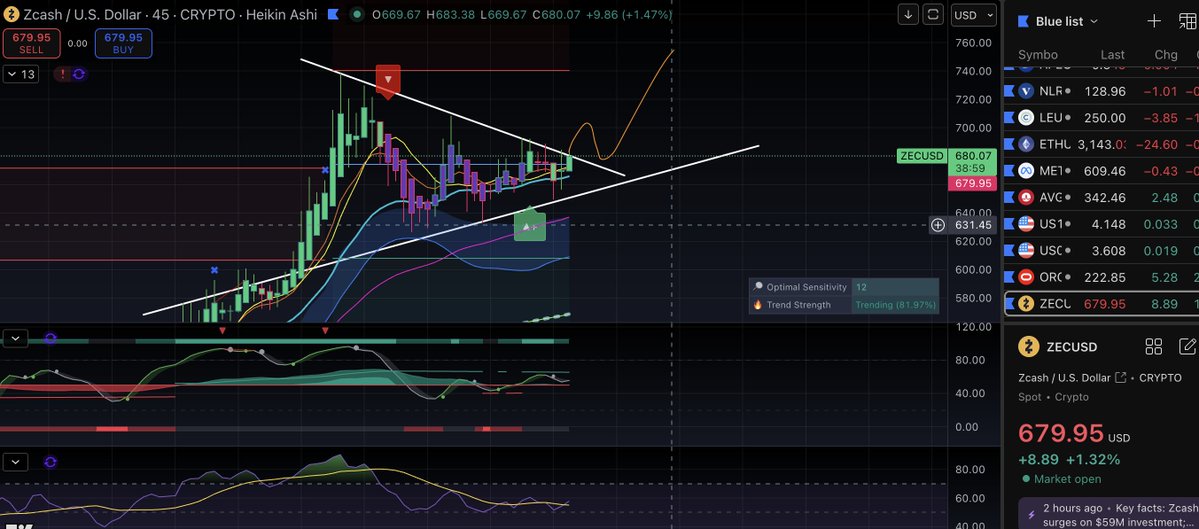
Task: Click the 679.95 BUY button
Action: (x=123, y=43)
